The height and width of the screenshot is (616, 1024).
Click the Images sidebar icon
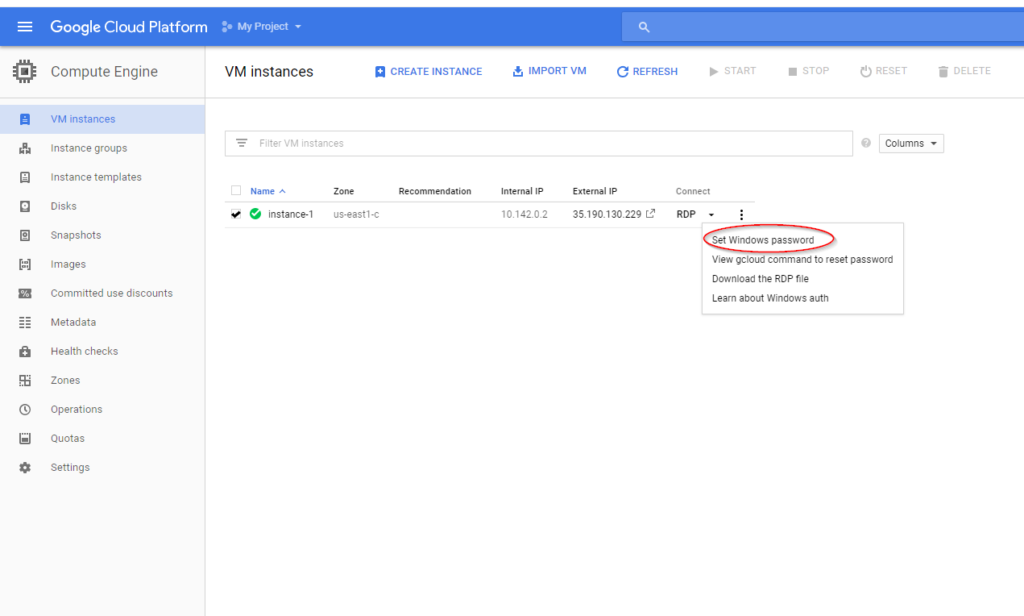25,265
